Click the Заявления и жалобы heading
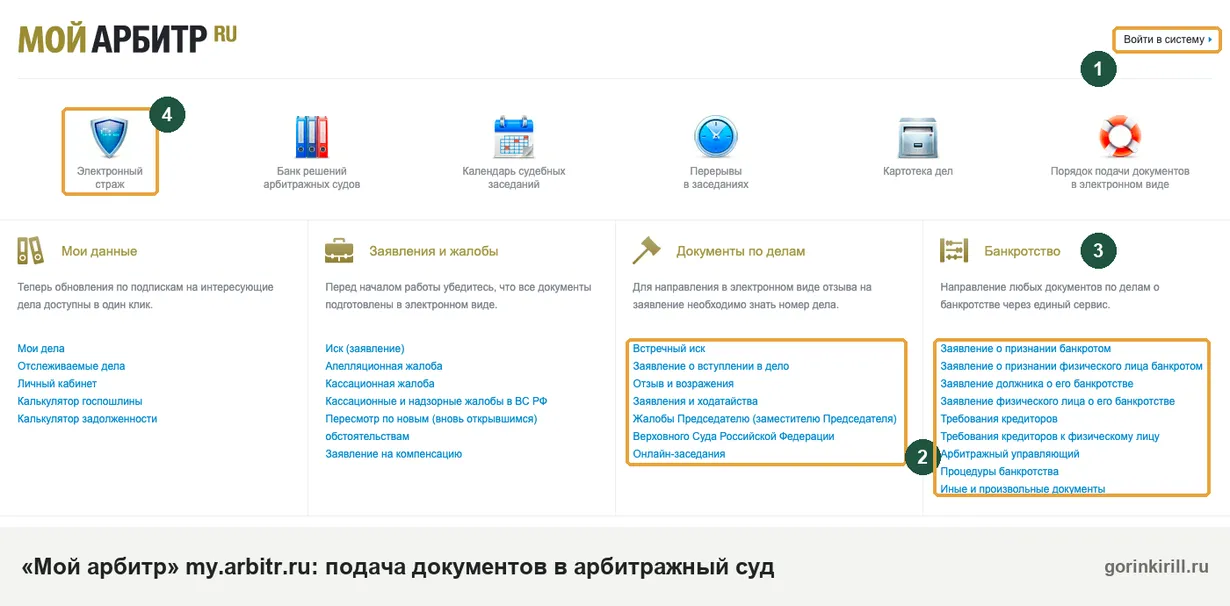The height and width of the screenshot is (606, 1230). [434, 251]
